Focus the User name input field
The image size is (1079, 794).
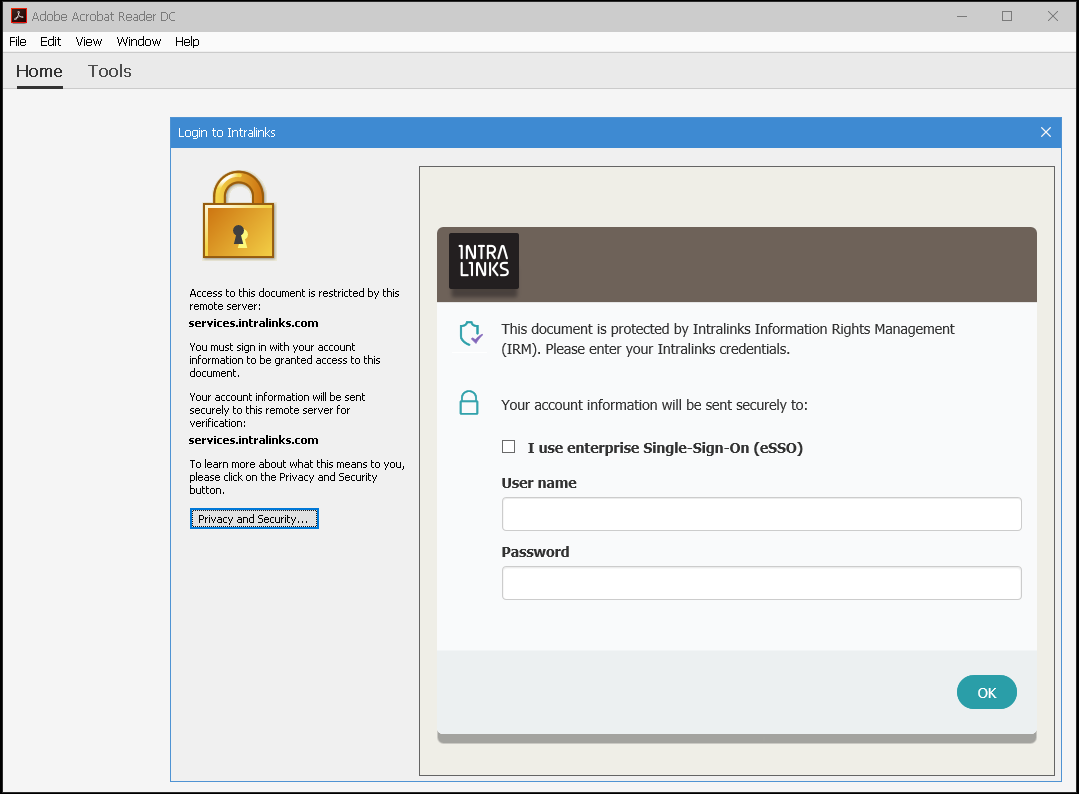click(x=761, y=514)
